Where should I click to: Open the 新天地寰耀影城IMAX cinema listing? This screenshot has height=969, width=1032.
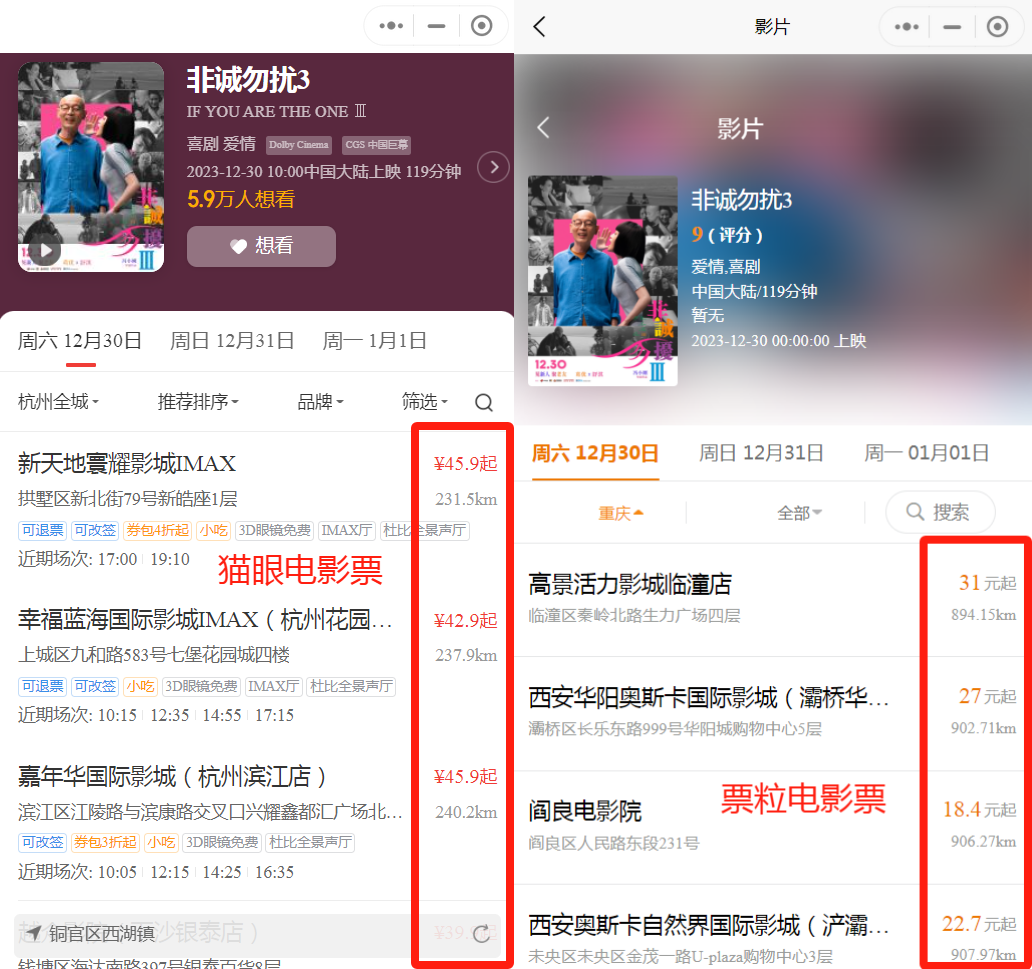tap(127, 464)
